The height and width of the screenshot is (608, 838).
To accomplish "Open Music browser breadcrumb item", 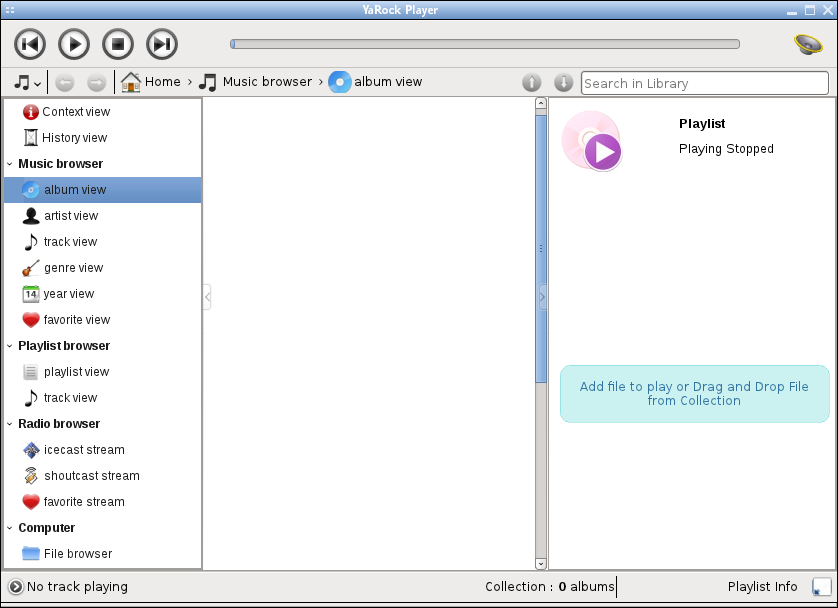I will [255, 82].
